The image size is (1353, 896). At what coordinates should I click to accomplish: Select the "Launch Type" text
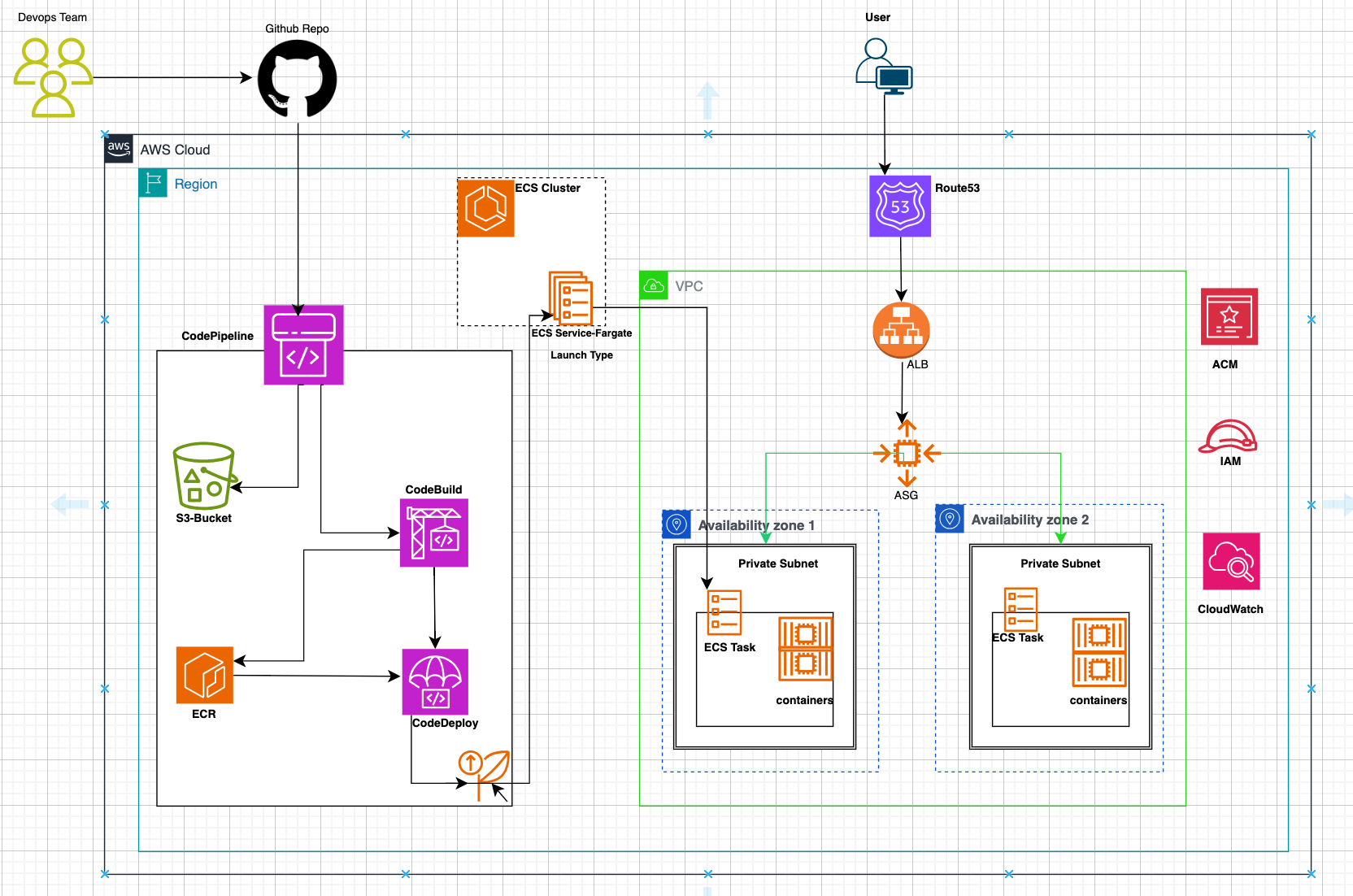pyautogui.click(x=581, y=355)
